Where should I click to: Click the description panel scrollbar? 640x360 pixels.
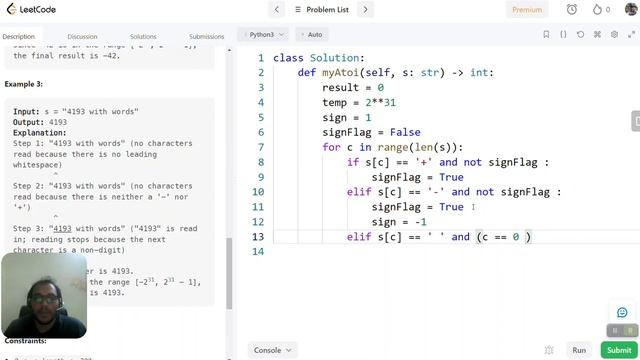(x=229, y=273)
